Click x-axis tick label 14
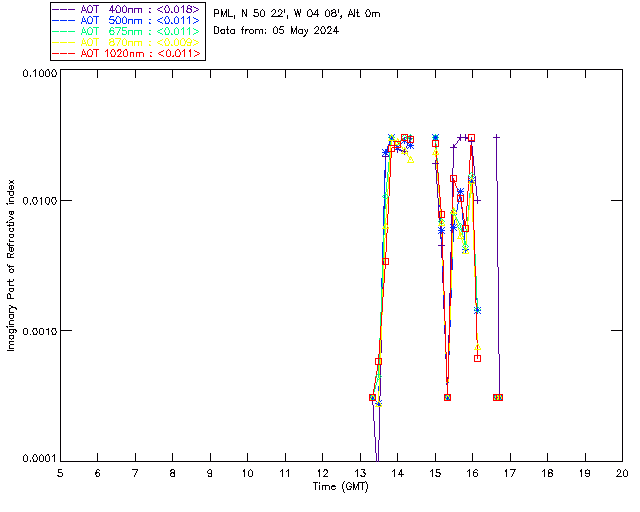 coord(398,473)
